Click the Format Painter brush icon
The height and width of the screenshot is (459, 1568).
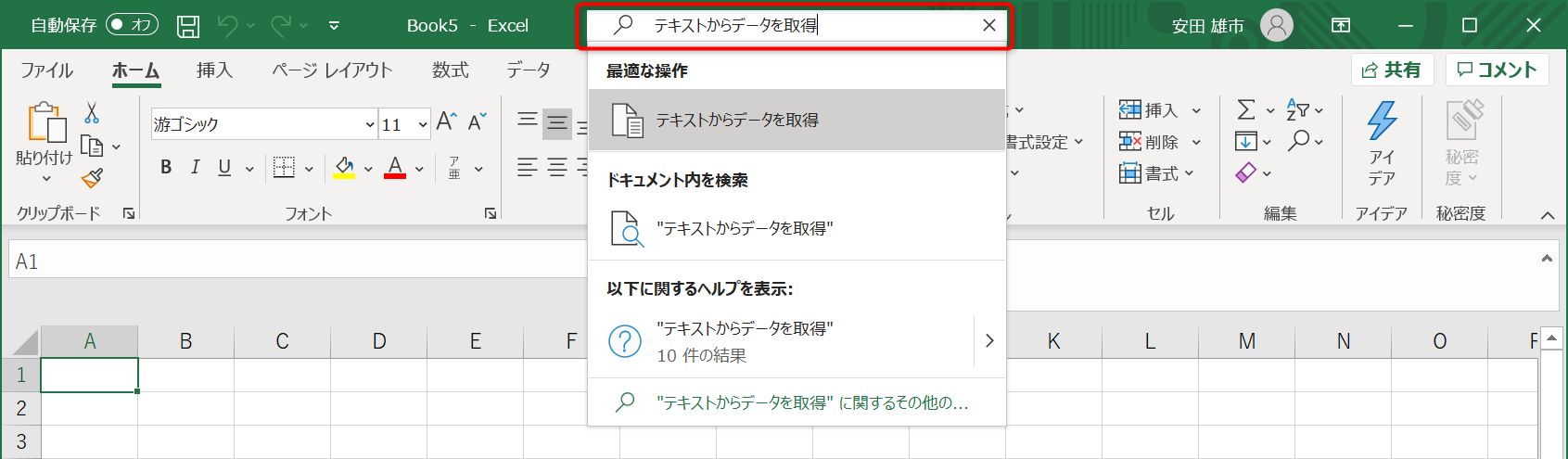click(x=91, y=178)
